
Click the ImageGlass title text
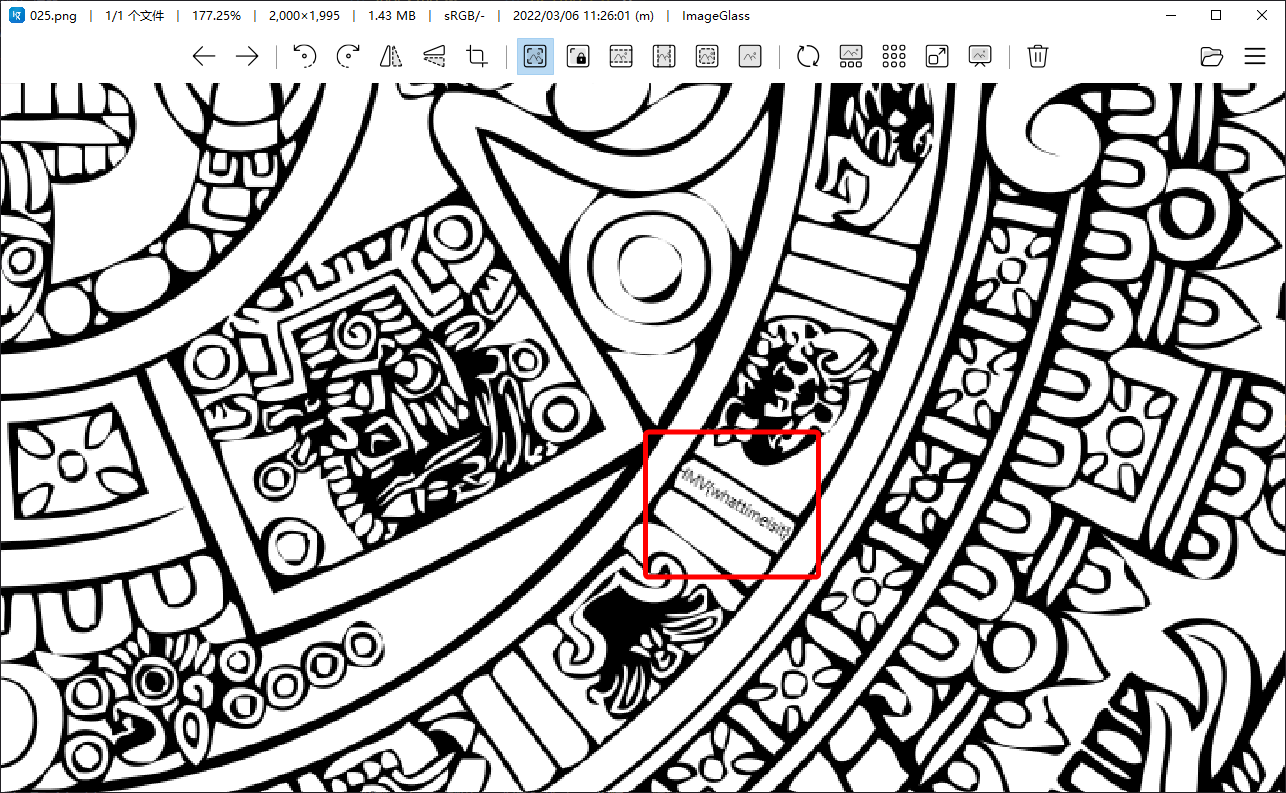click(x=716, y=16)
